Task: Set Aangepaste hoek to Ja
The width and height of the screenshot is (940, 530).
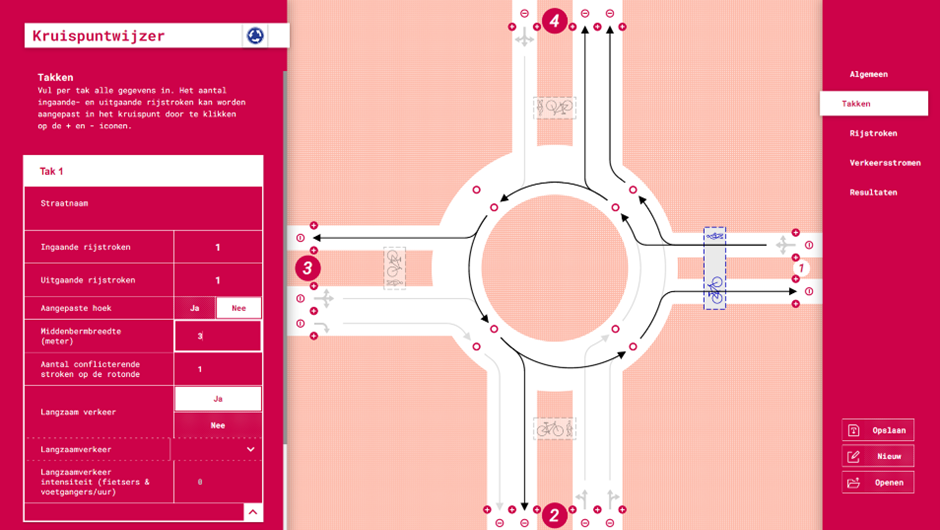Action: pos(195,308)
